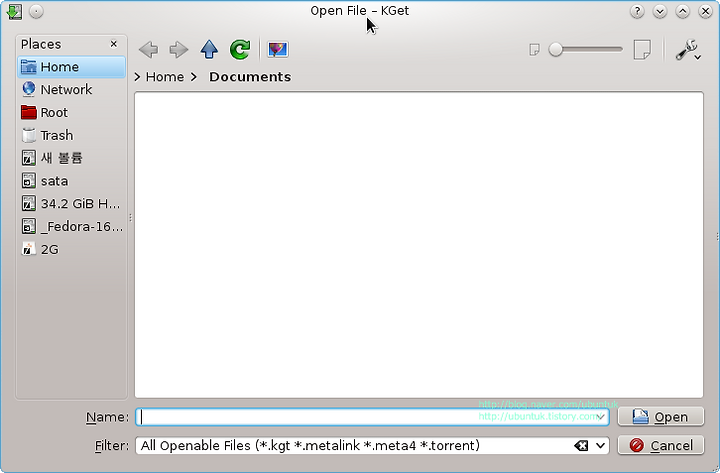Adjust the icon zoom slider handle
Viewport: 720px width, 473px height.
(556, 49)
